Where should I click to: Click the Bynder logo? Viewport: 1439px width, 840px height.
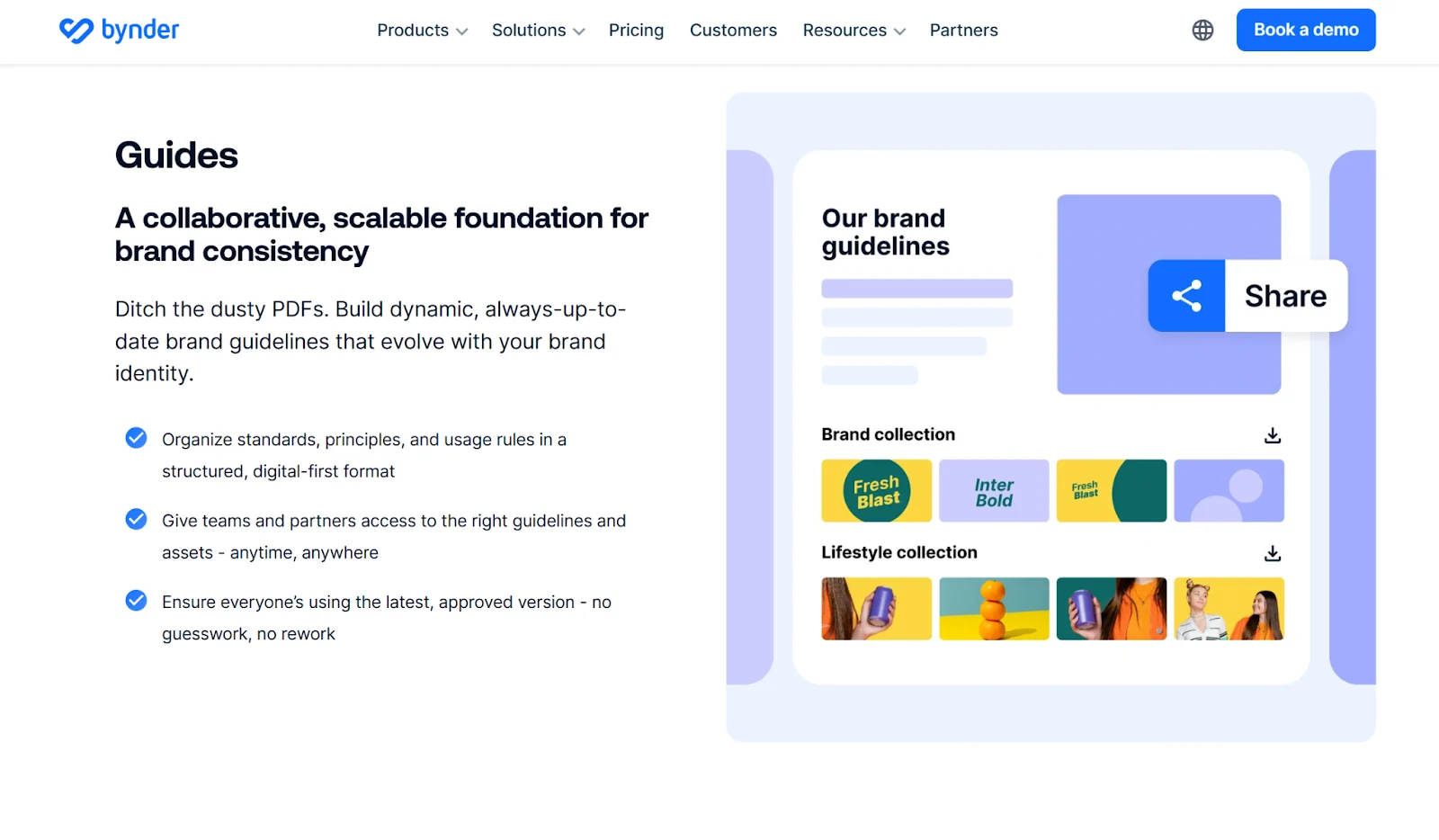pos(118,30)
